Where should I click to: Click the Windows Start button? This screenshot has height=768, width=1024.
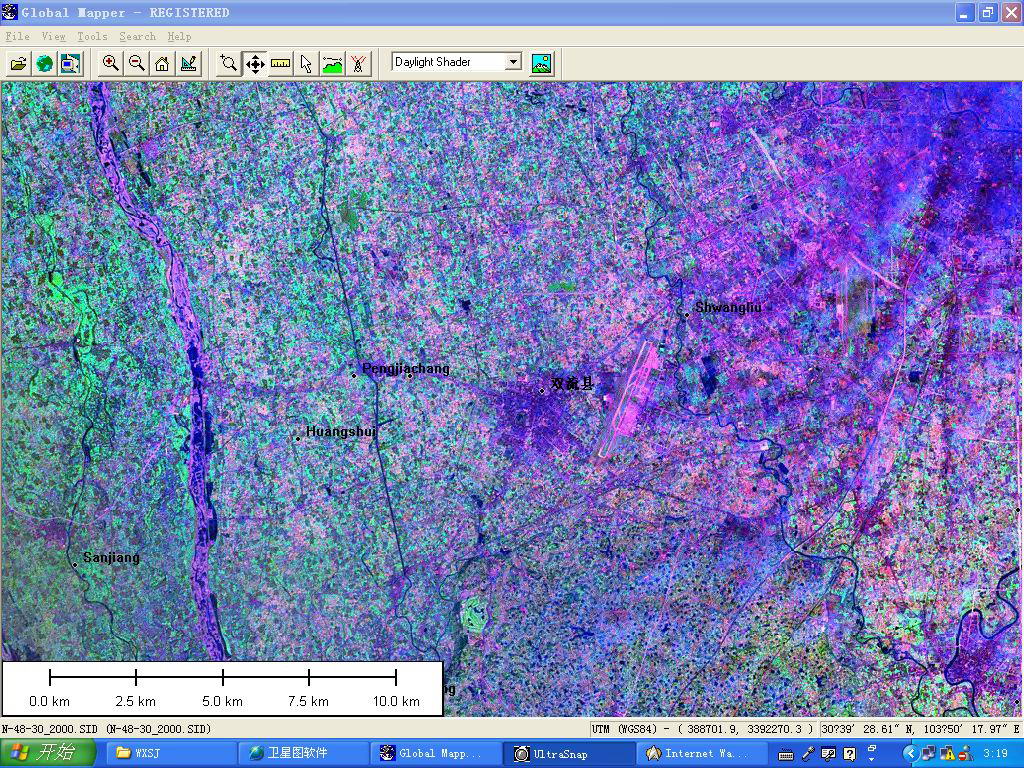click(x=48, y=753)
